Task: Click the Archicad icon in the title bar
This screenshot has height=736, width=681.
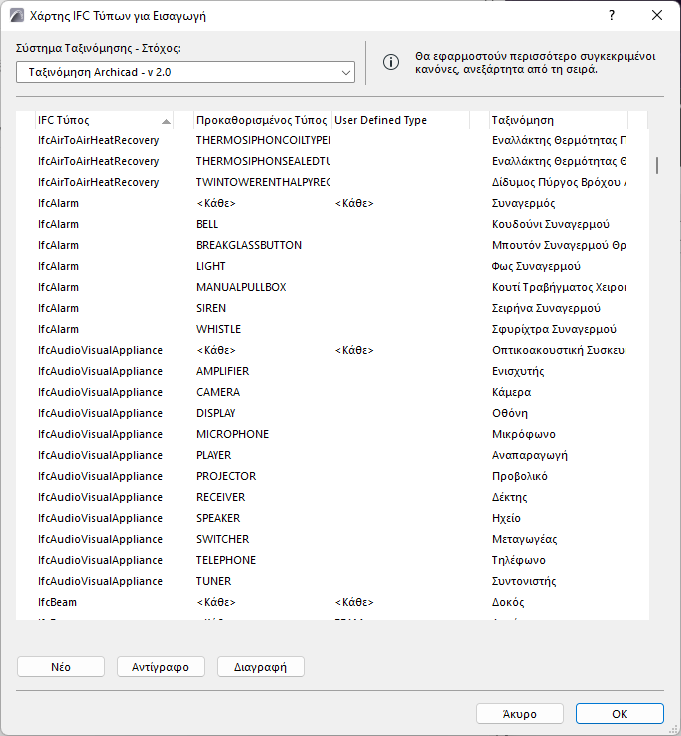Action: click(16, 15)
